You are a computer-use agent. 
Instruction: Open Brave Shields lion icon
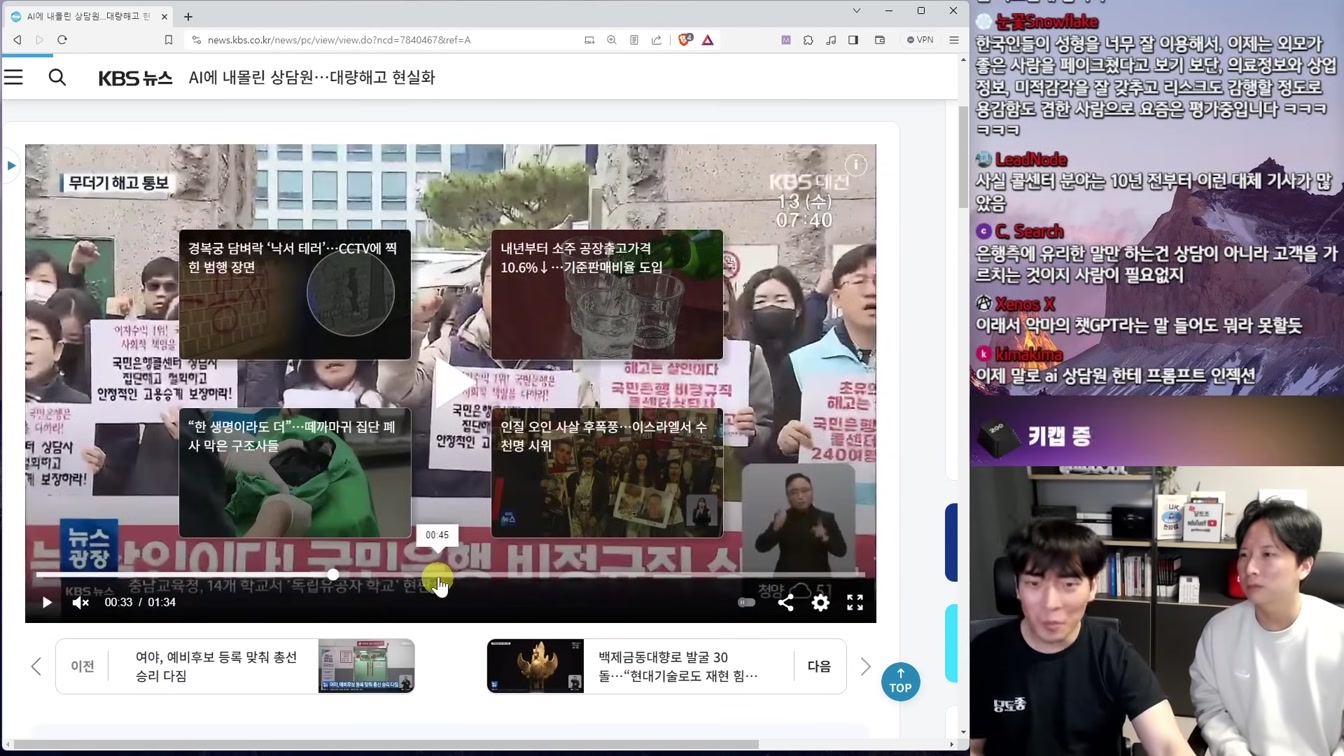685,40
